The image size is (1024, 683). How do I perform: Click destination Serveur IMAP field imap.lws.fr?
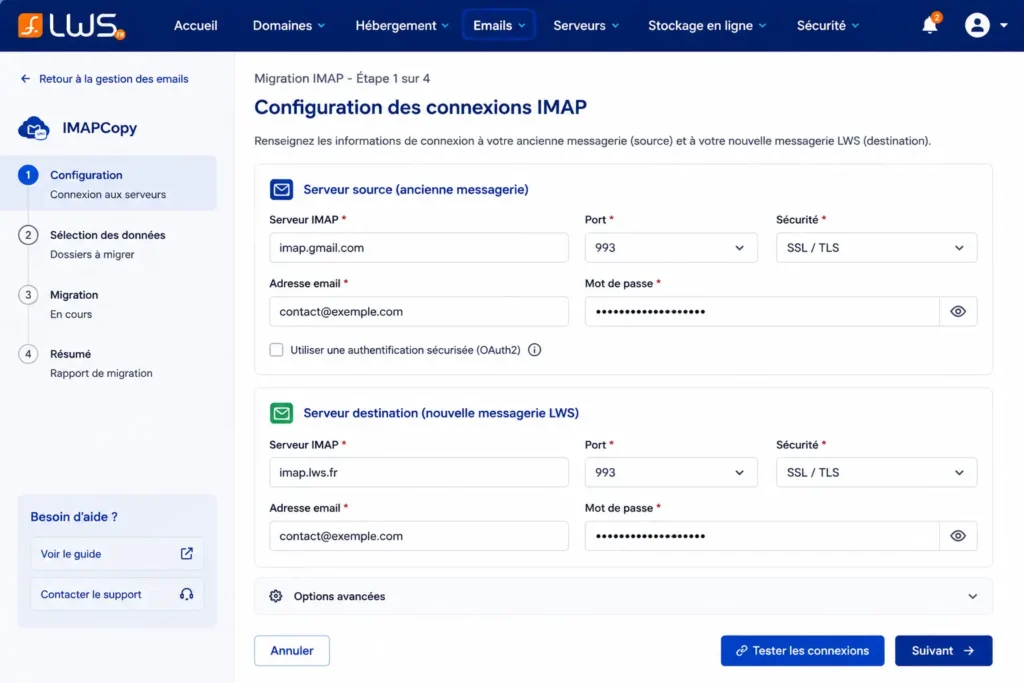pyautogui.click(x=419, y=472)
